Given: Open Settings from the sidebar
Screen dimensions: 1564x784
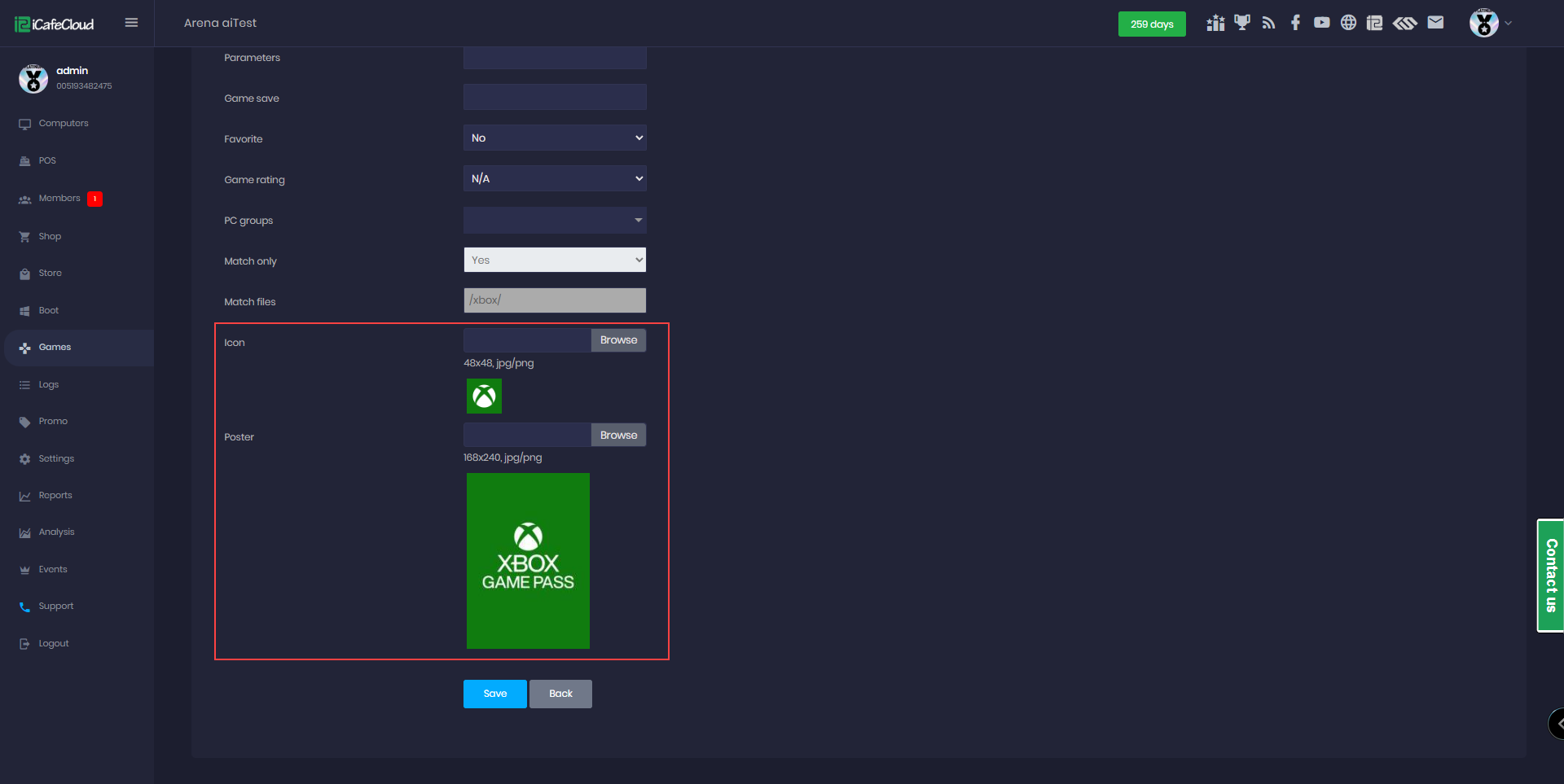Looking at the screenshot, I should coord(56,459).
